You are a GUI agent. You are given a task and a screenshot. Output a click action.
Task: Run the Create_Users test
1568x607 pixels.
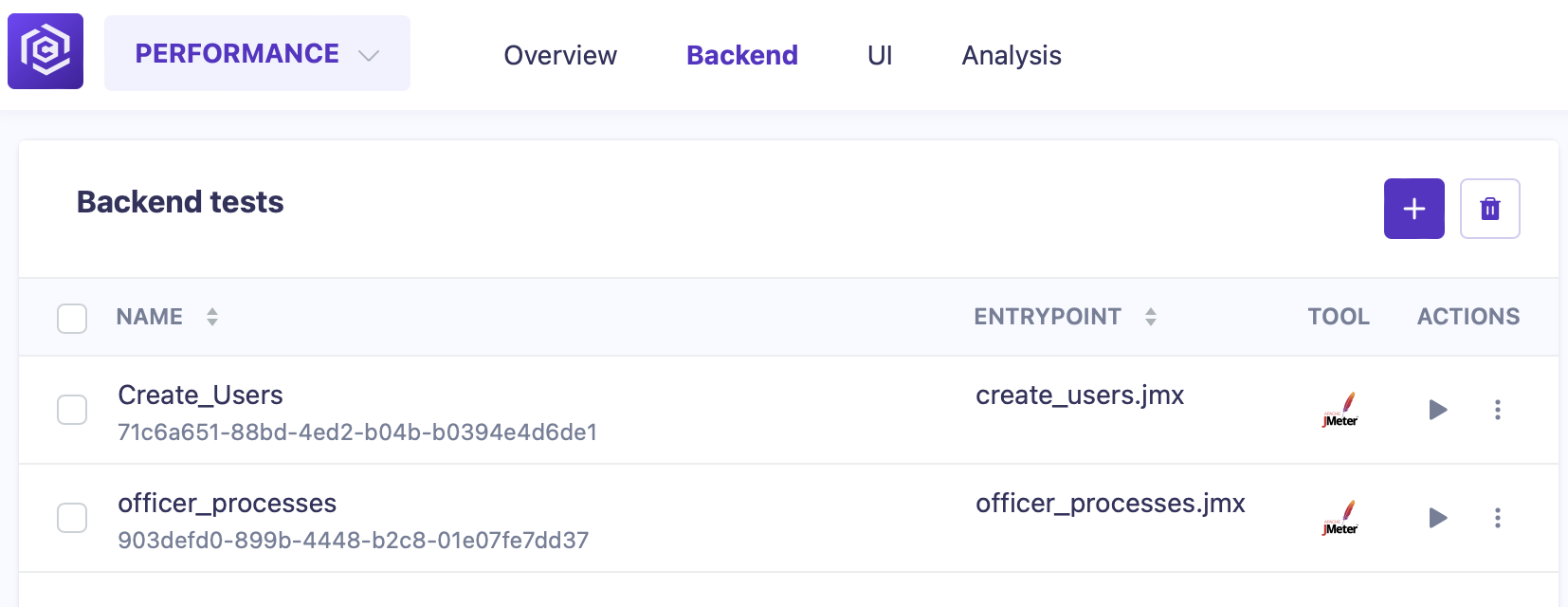point(1437,410)
